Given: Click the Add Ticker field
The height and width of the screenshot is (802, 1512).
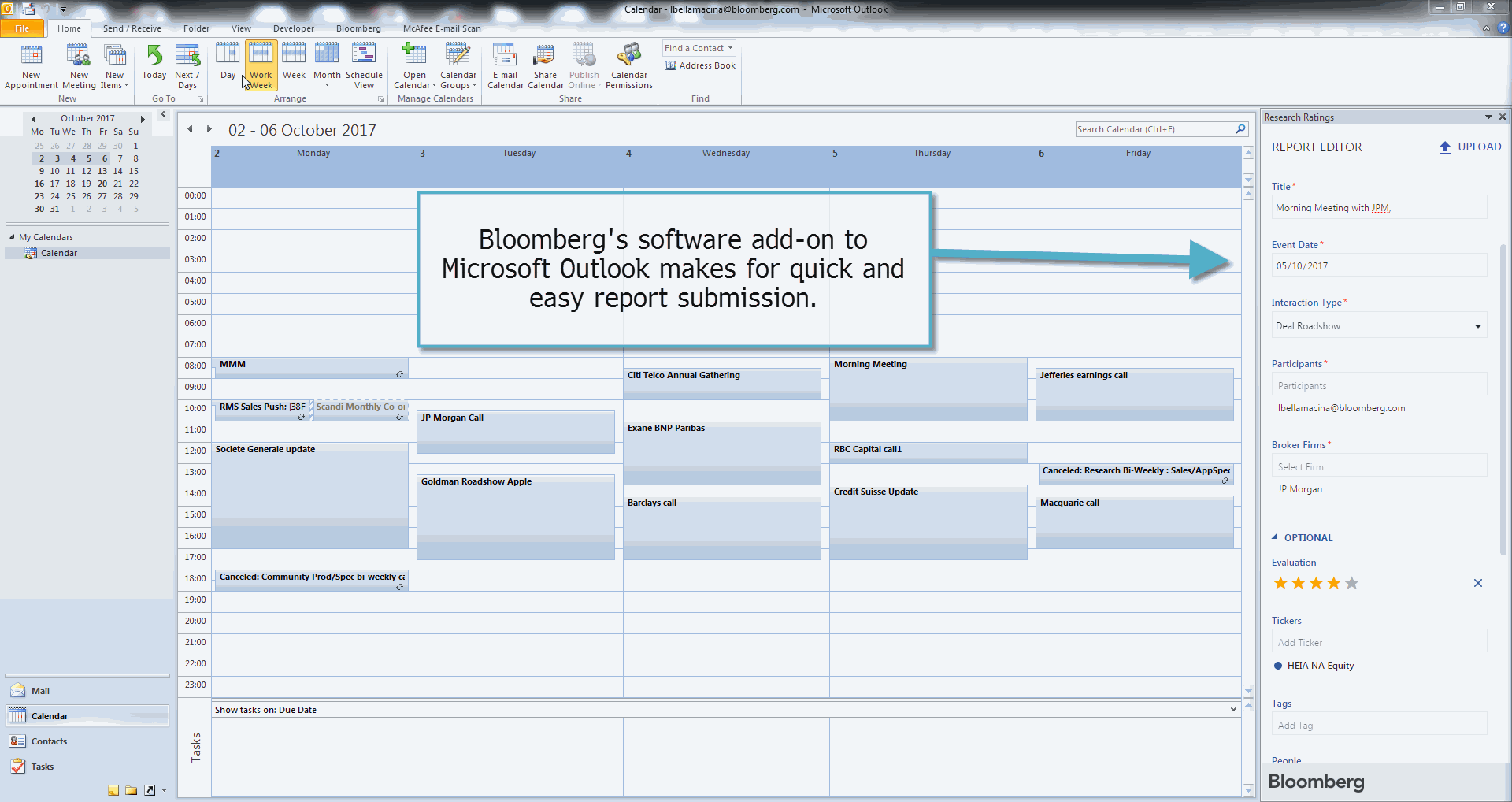Looking at the screenshot, I should [x=1379, y=642].
